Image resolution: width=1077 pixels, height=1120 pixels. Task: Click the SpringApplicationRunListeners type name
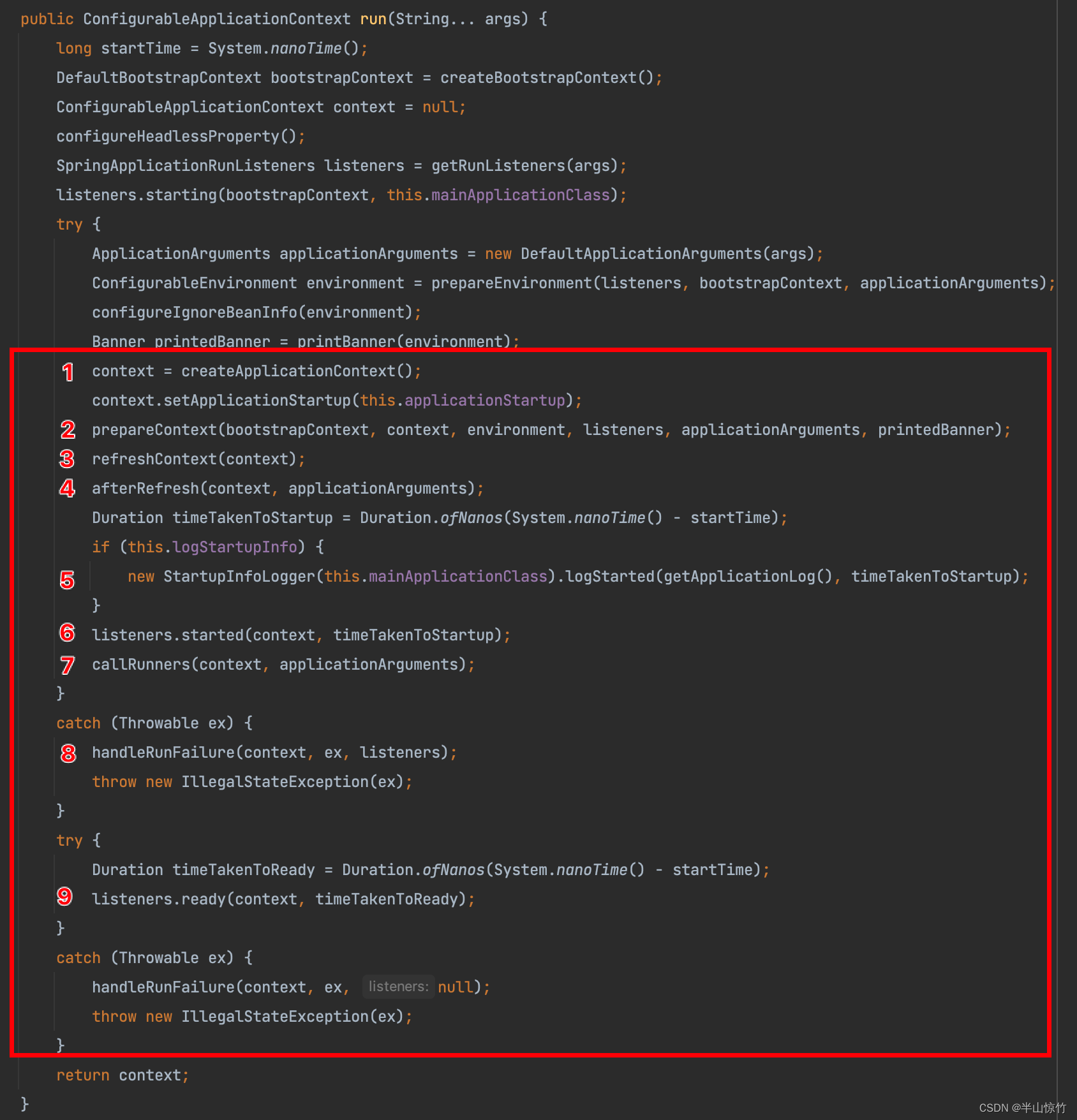click(186, 166)
